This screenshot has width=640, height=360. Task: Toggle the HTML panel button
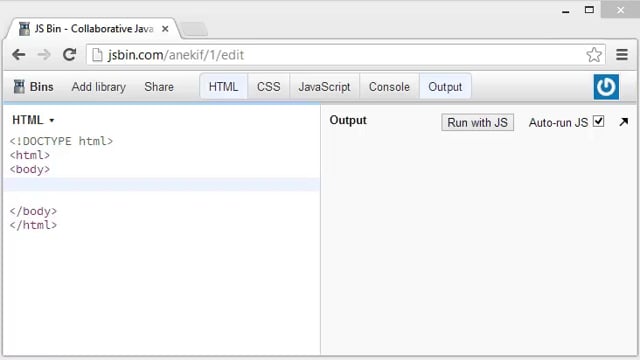[223, 87]
